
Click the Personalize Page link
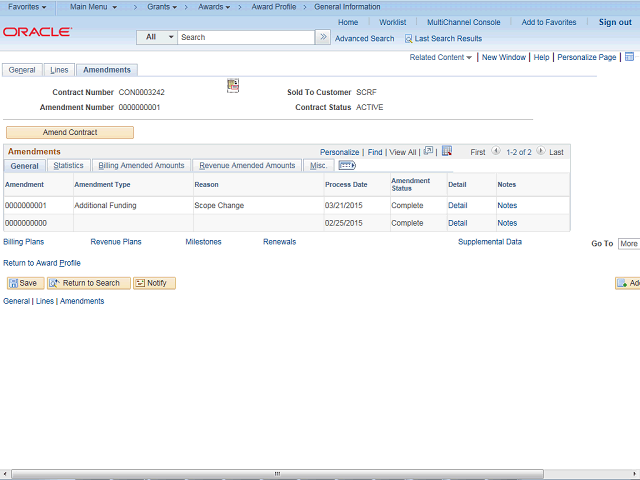tap(587, 57)
